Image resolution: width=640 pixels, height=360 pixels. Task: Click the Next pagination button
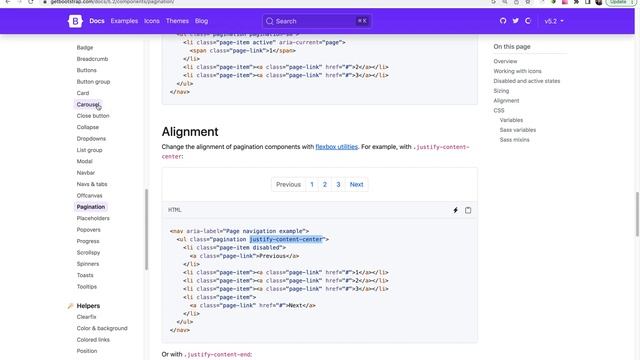tap(356, 184)
